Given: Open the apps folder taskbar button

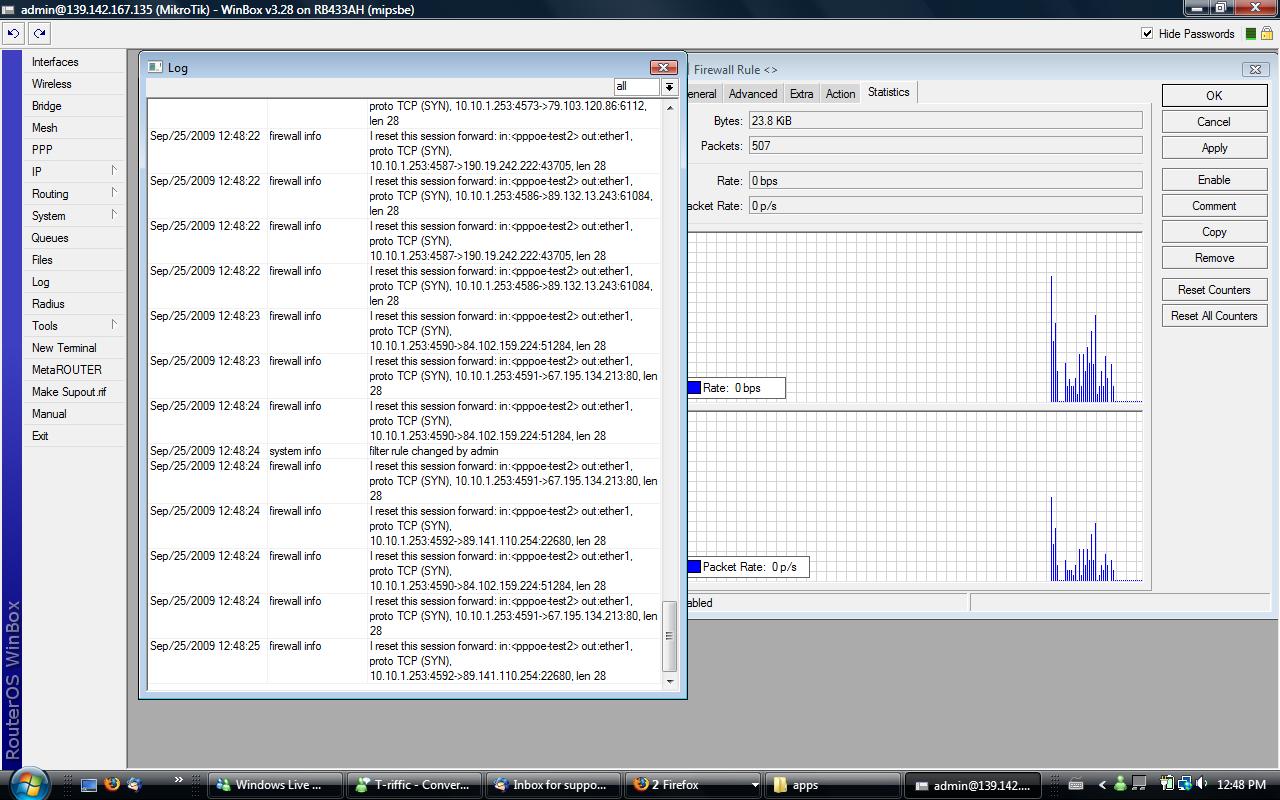Looking at the screenshot, I should pos(832,785).
